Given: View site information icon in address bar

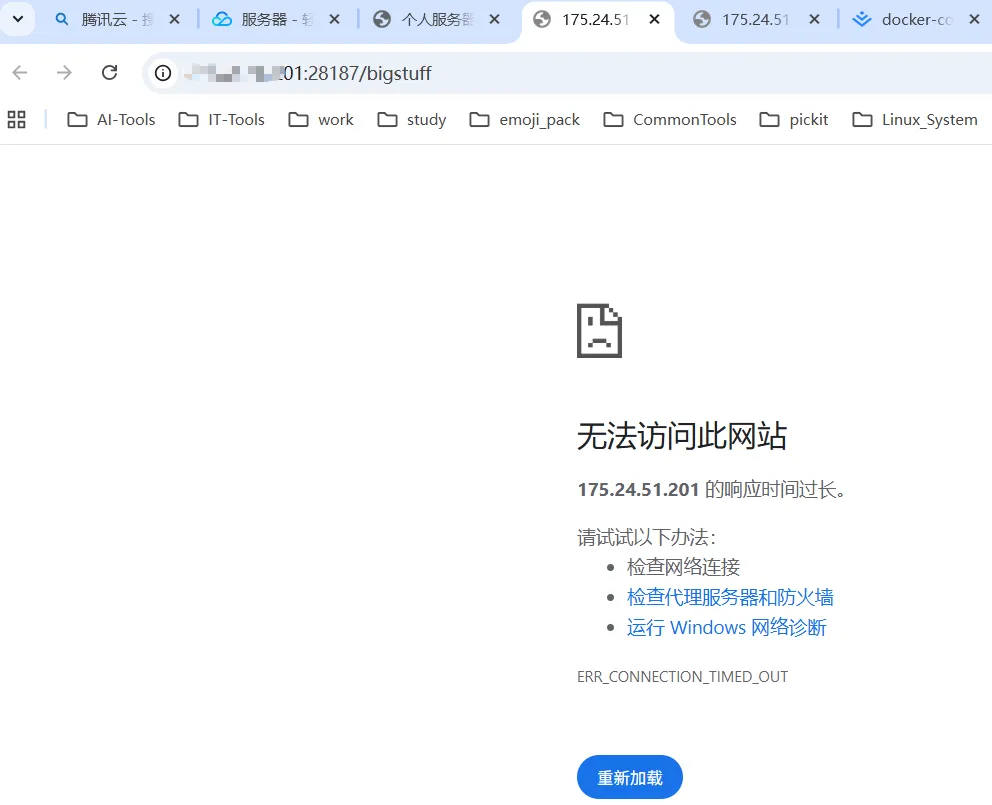Looking at the screenshot, I should point(163,73).
